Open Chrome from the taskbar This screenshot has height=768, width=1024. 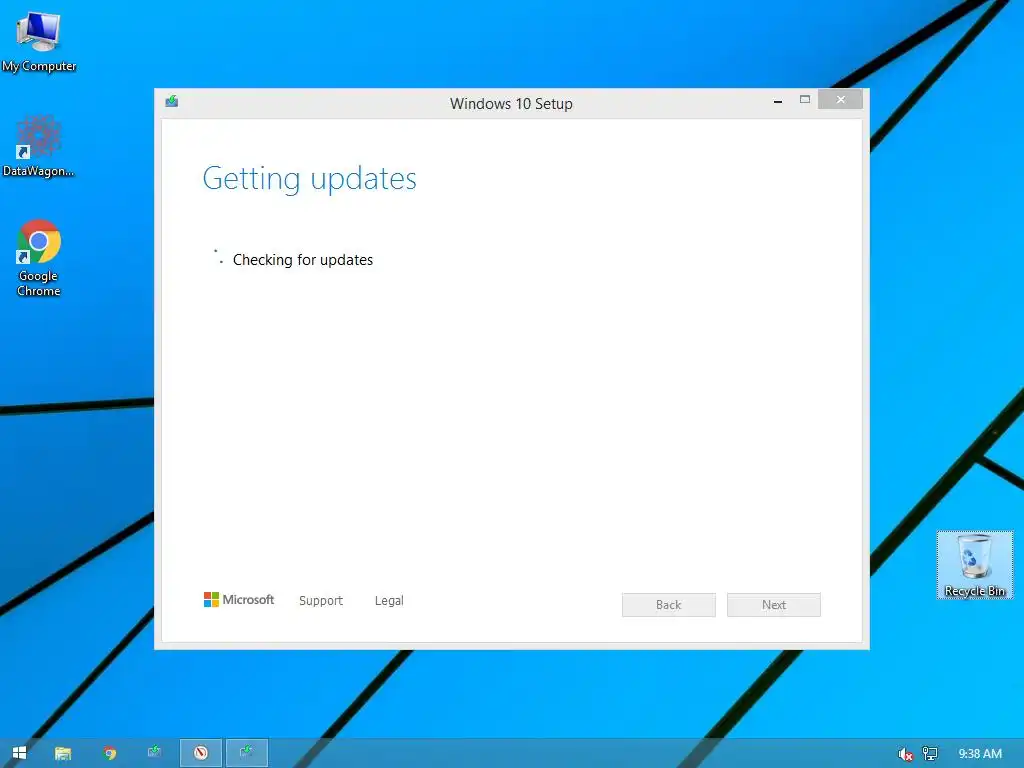coord(110,753)
